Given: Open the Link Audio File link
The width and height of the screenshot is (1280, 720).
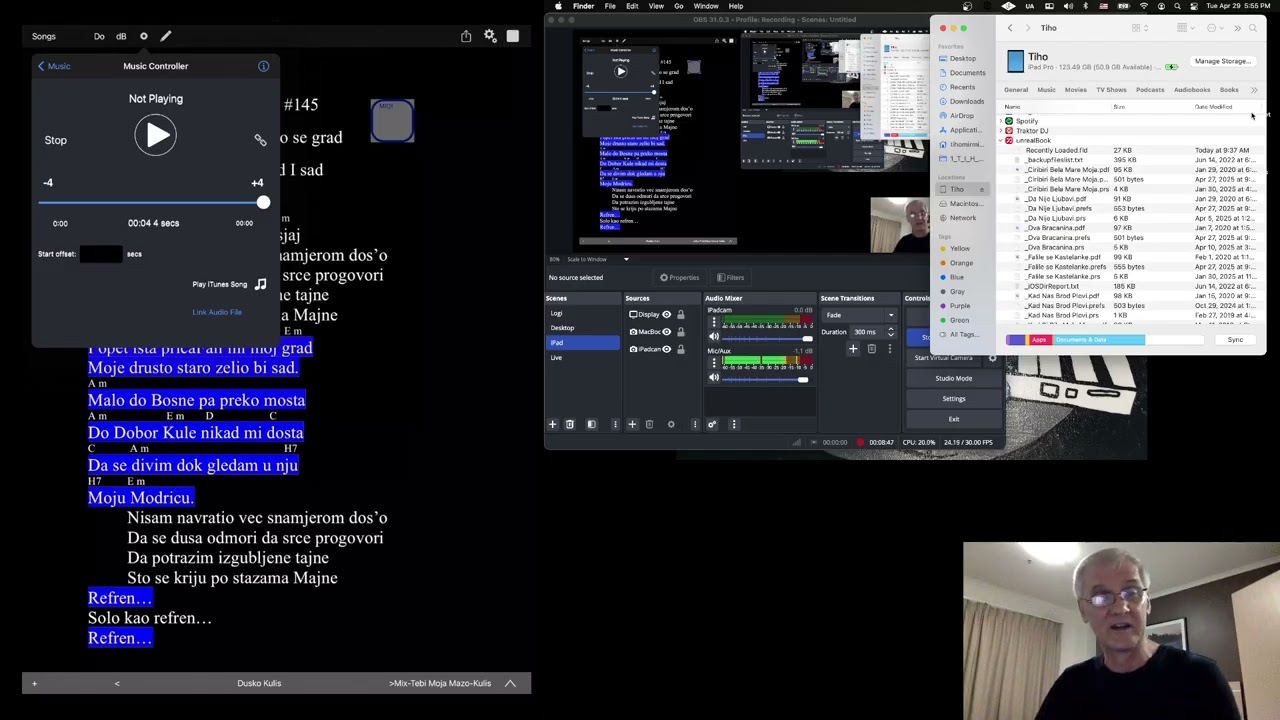Looking at the screenshot, I should [x=217, y=312].
